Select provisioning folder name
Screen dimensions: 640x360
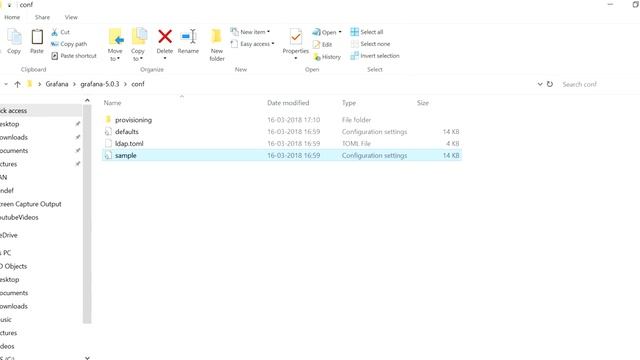133,120
